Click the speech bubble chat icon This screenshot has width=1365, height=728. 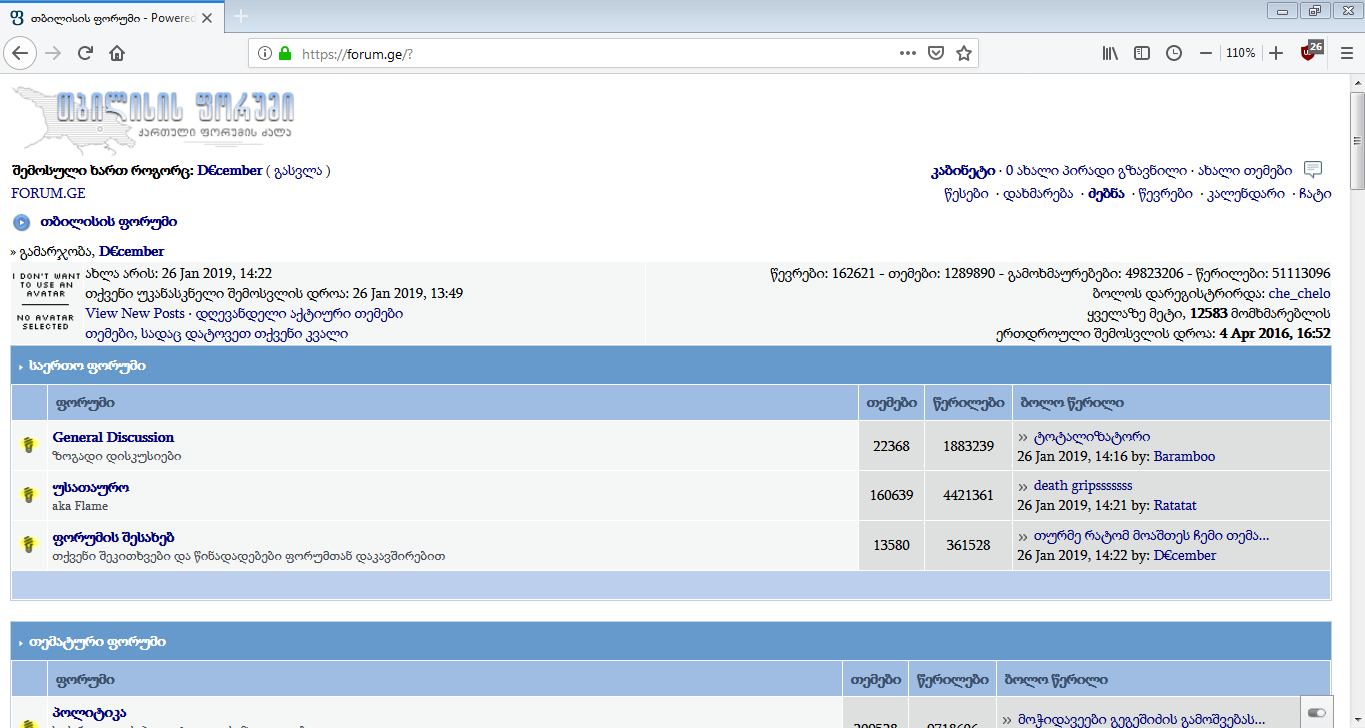point(1313,170)
